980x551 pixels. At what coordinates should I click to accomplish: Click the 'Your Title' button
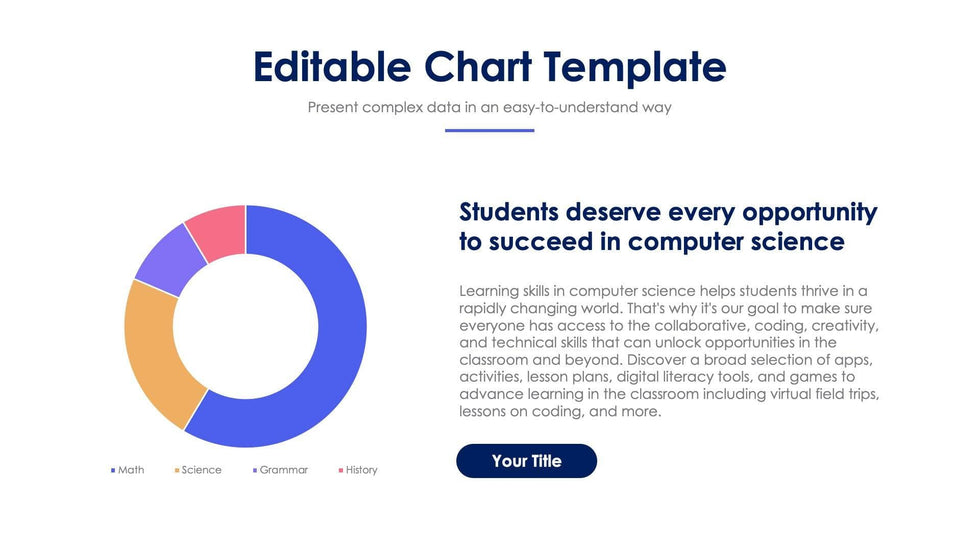tap(526, 461)
